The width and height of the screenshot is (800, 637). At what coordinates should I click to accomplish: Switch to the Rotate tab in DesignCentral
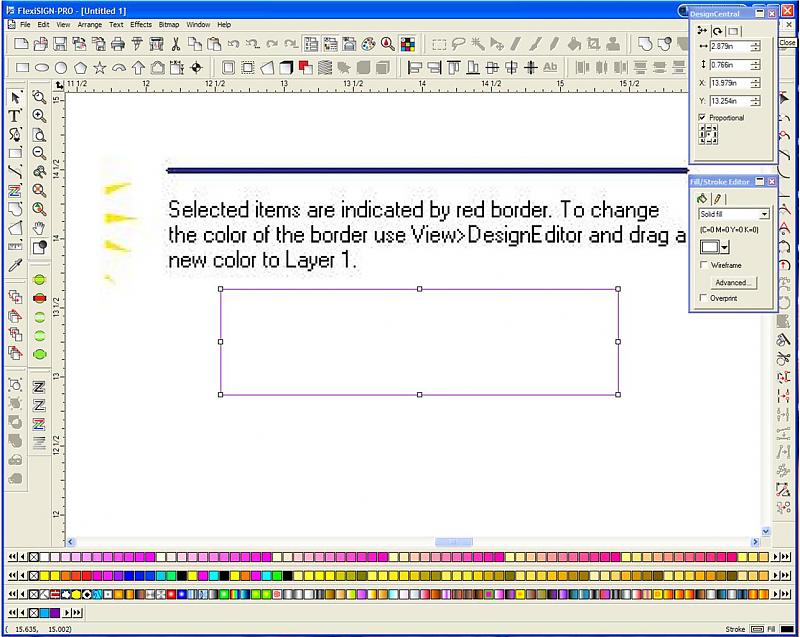point(718,31)
